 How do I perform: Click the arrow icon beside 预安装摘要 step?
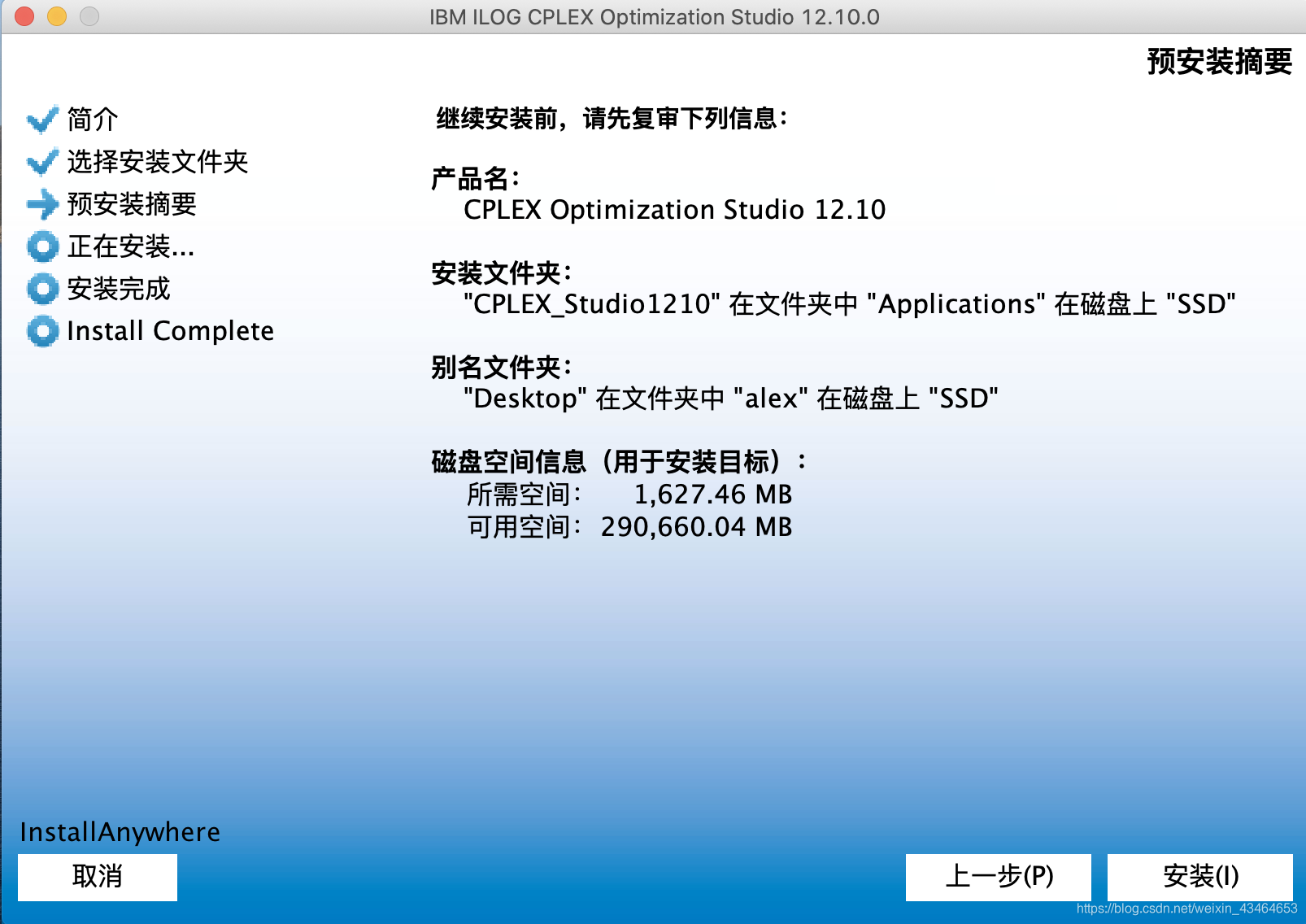(x=42, y=204)
